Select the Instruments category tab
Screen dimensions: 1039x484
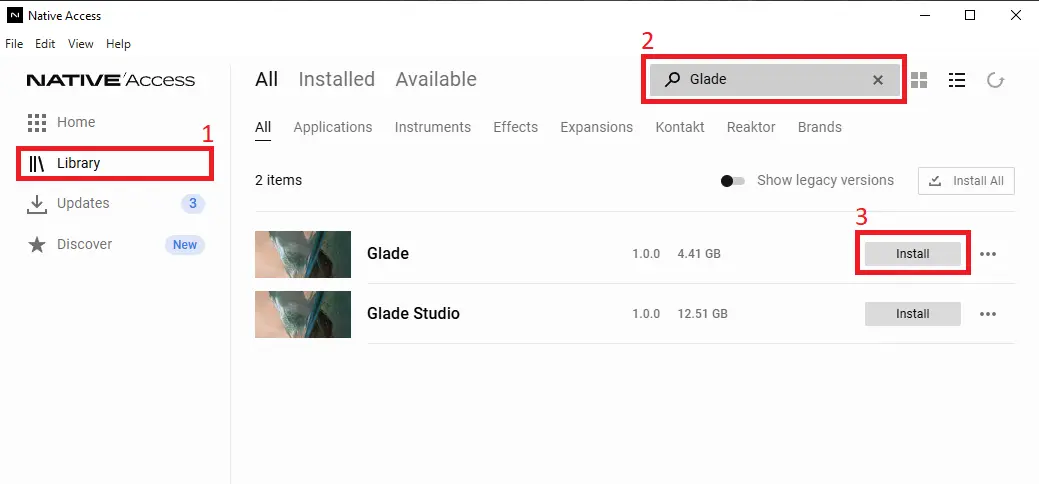coord(432,127)
